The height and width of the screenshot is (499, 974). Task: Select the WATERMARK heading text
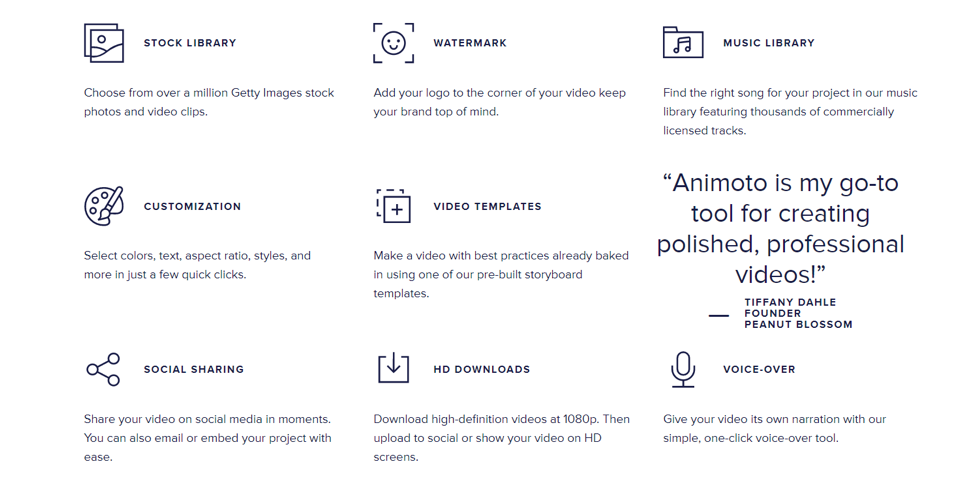click(x=470, y=43)
